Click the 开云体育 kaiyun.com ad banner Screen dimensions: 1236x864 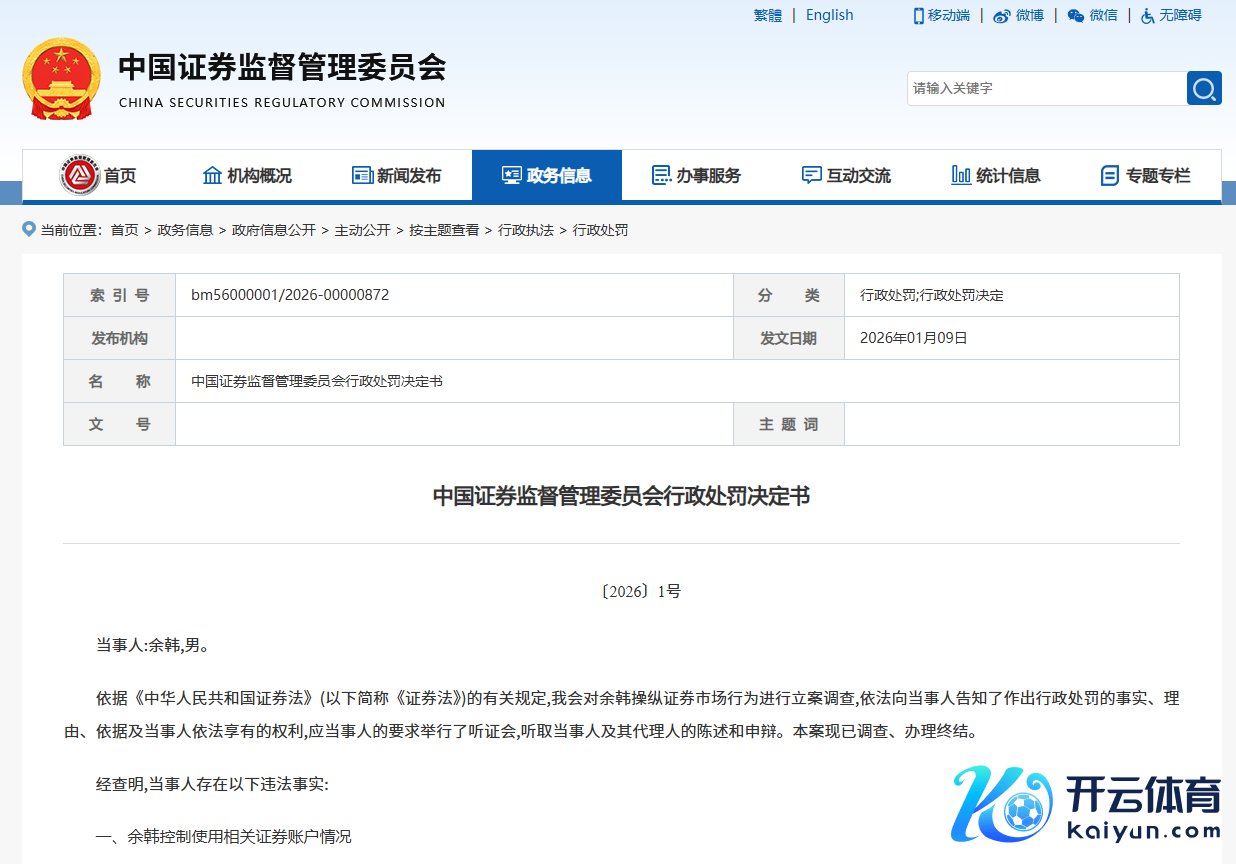[x=1087, y=806]
